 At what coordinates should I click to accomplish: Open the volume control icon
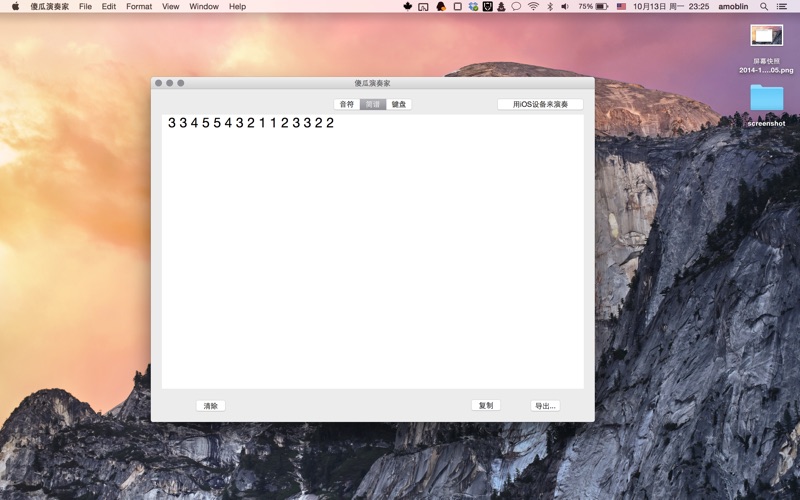565,6
